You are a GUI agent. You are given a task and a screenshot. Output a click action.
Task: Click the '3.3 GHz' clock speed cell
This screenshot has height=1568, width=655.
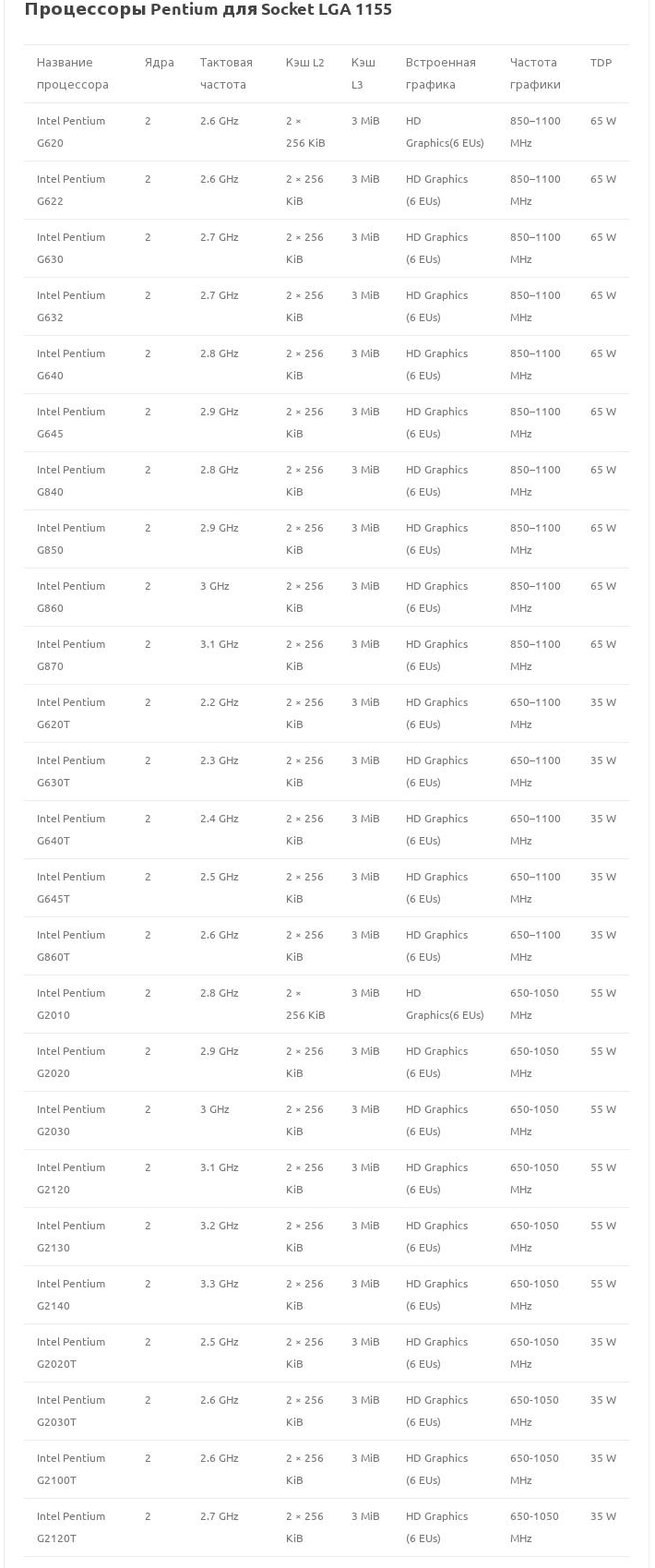pos(220,1284)
